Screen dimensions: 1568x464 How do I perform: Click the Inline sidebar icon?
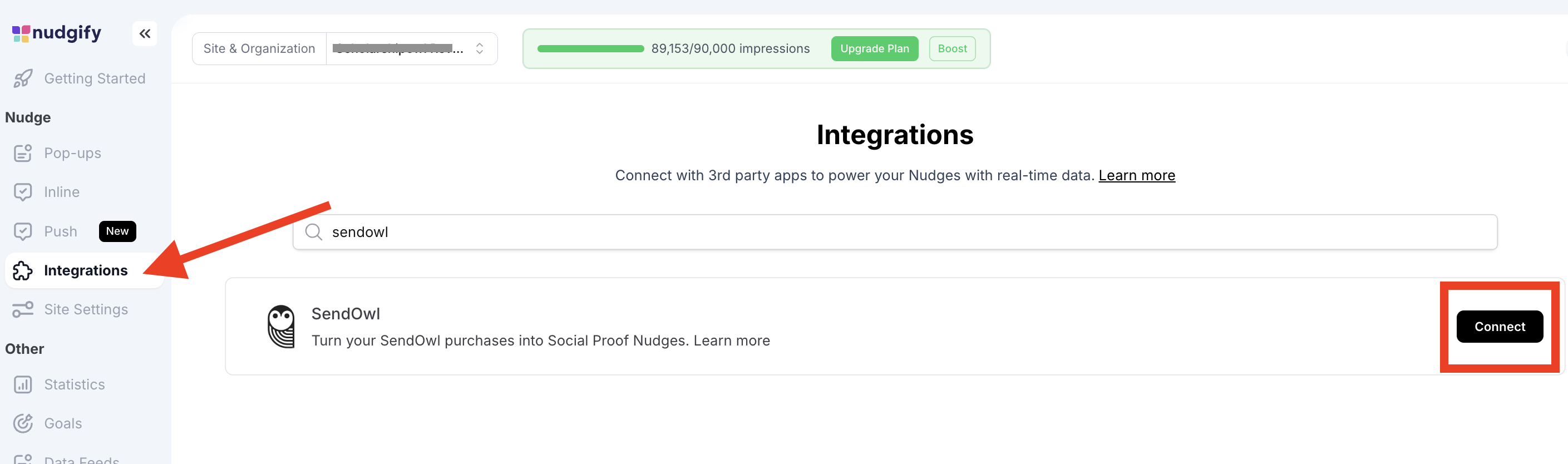[x=23, y=192]
